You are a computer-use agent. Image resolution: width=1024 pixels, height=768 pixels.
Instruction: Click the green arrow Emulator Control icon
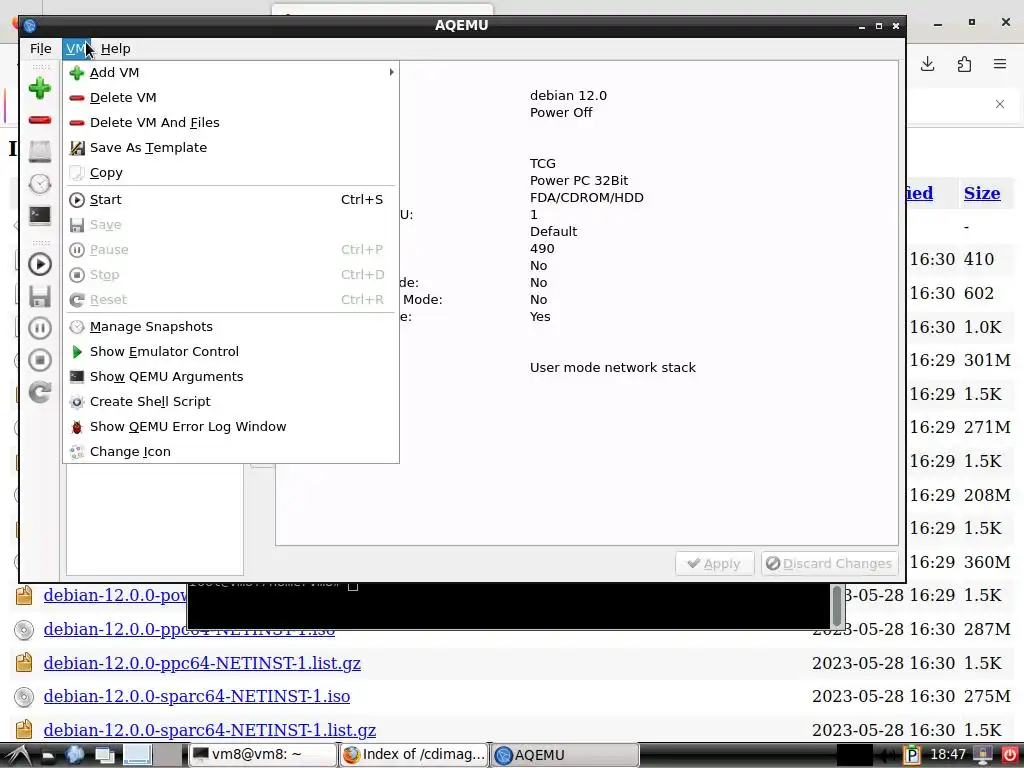(x=77, y=352)
